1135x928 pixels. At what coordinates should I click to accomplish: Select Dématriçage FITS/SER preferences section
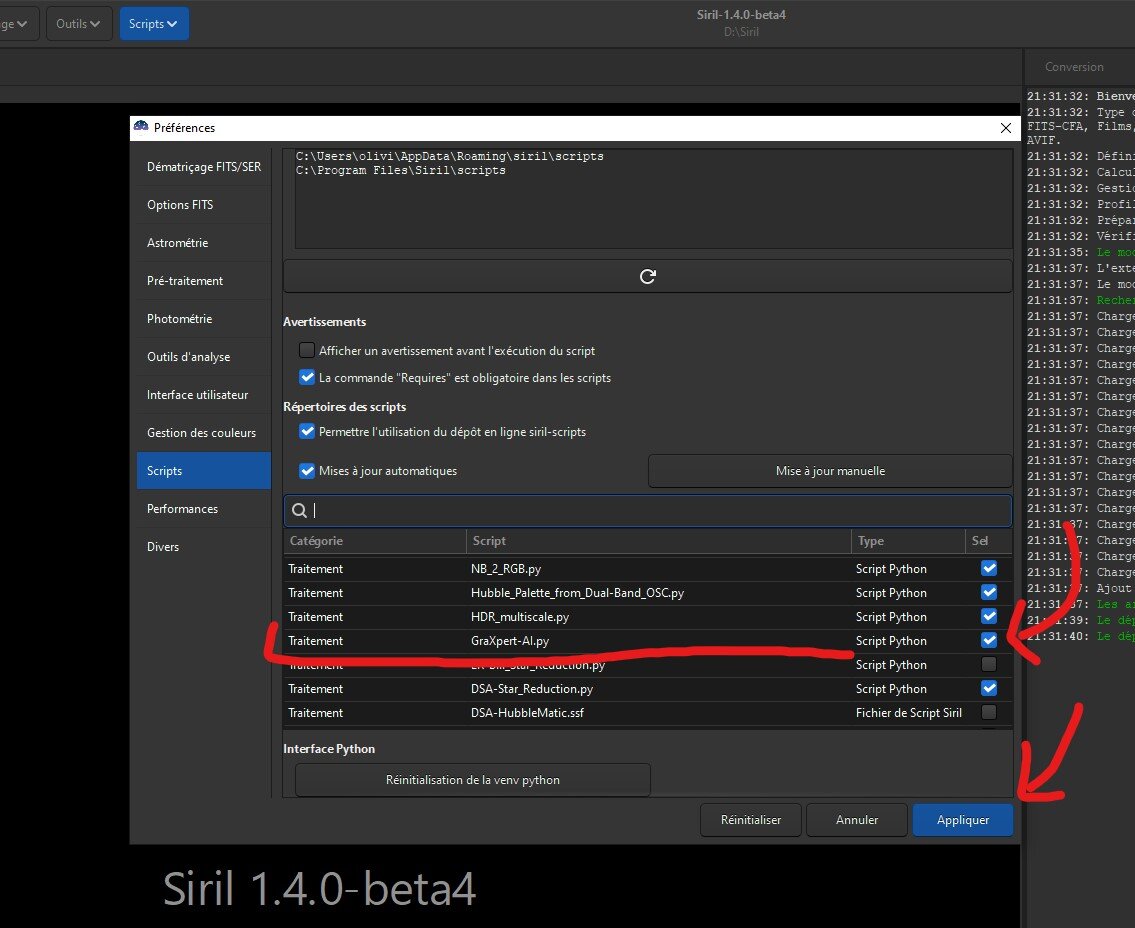tap(204, 166)
